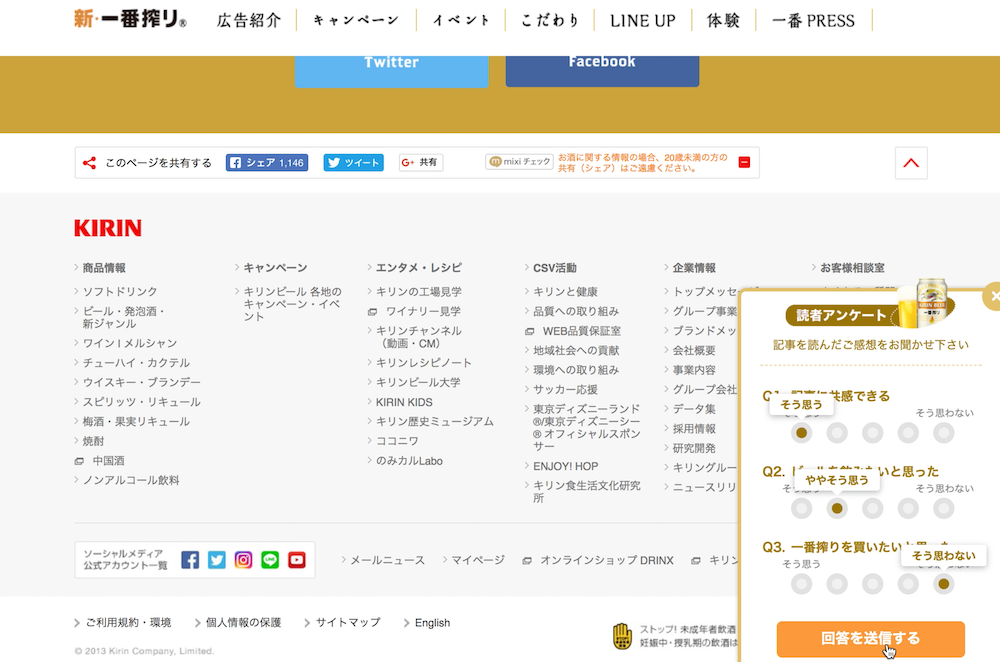Click the Facebook icon in social media accounts
Viewport: 1000px width, 662px height.
(x=190, y=560)
